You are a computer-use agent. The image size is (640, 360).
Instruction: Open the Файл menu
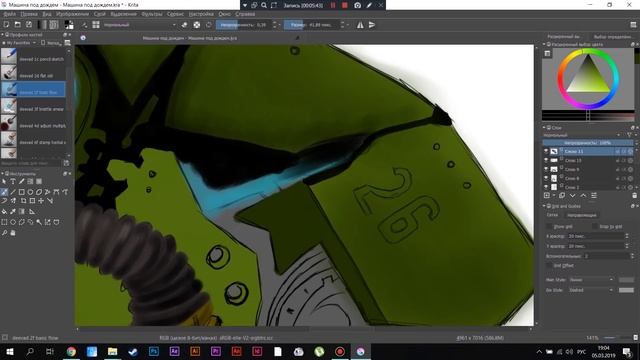click(x=9, y=14)
